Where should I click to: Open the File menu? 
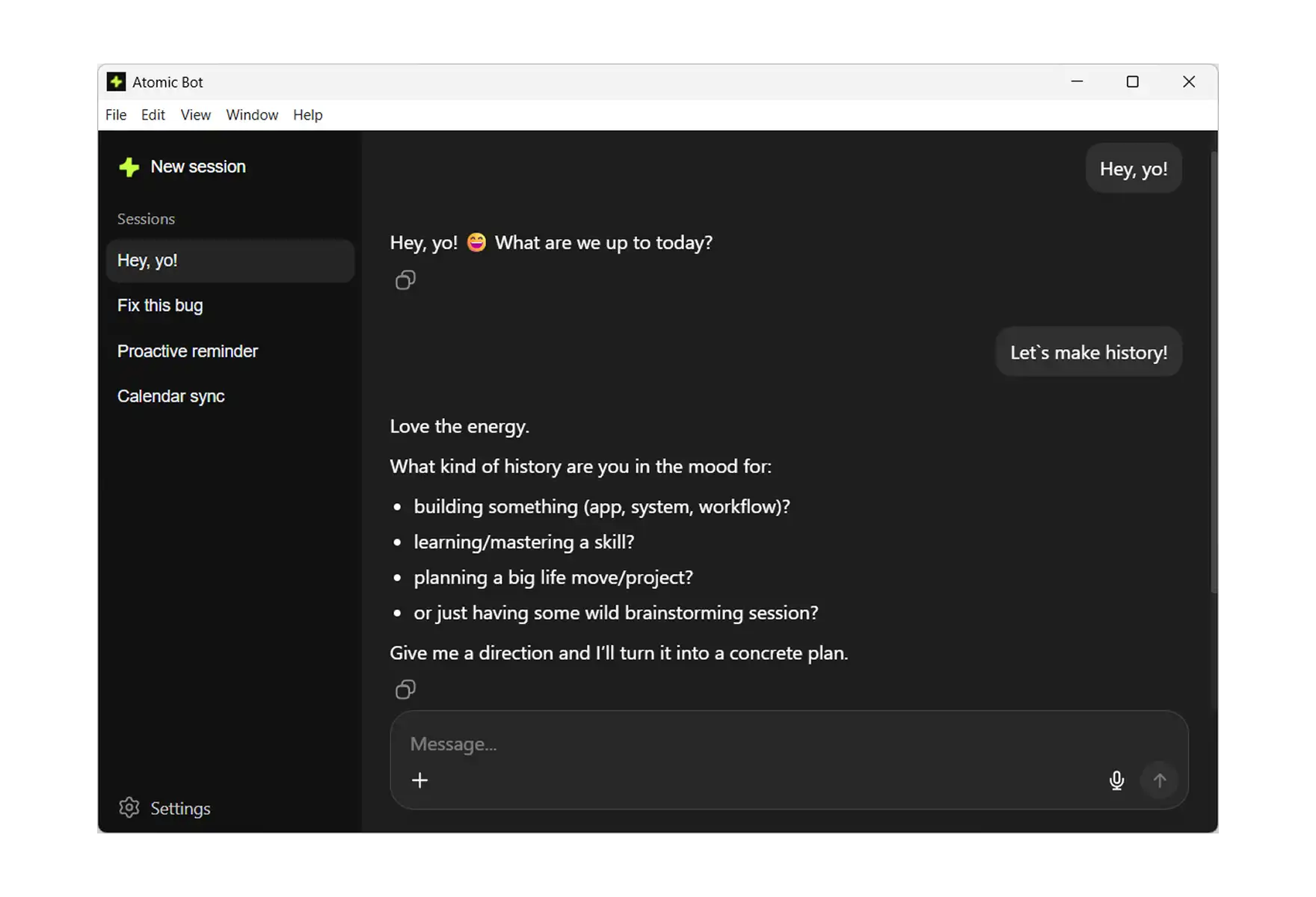[x=115, y=114]
